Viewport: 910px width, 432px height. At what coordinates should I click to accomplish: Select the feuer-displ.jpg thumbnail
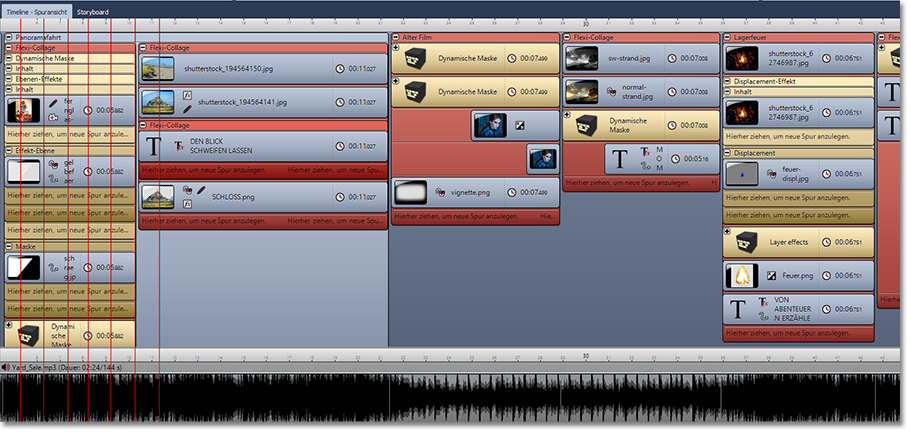pos(742,174)
